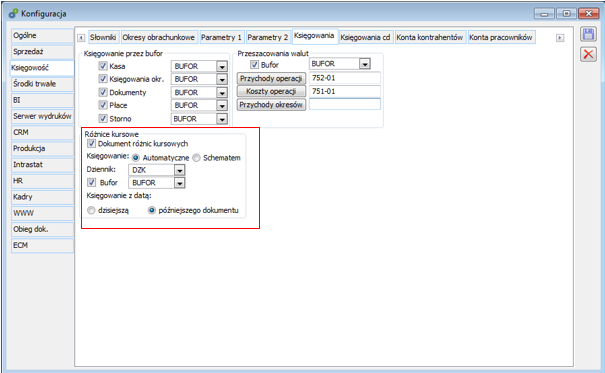The width and height of the screenshot is (605, 373).
Task: Open Przeszacowania walut BUFOR dropdown
Action: tap(365, 64)
